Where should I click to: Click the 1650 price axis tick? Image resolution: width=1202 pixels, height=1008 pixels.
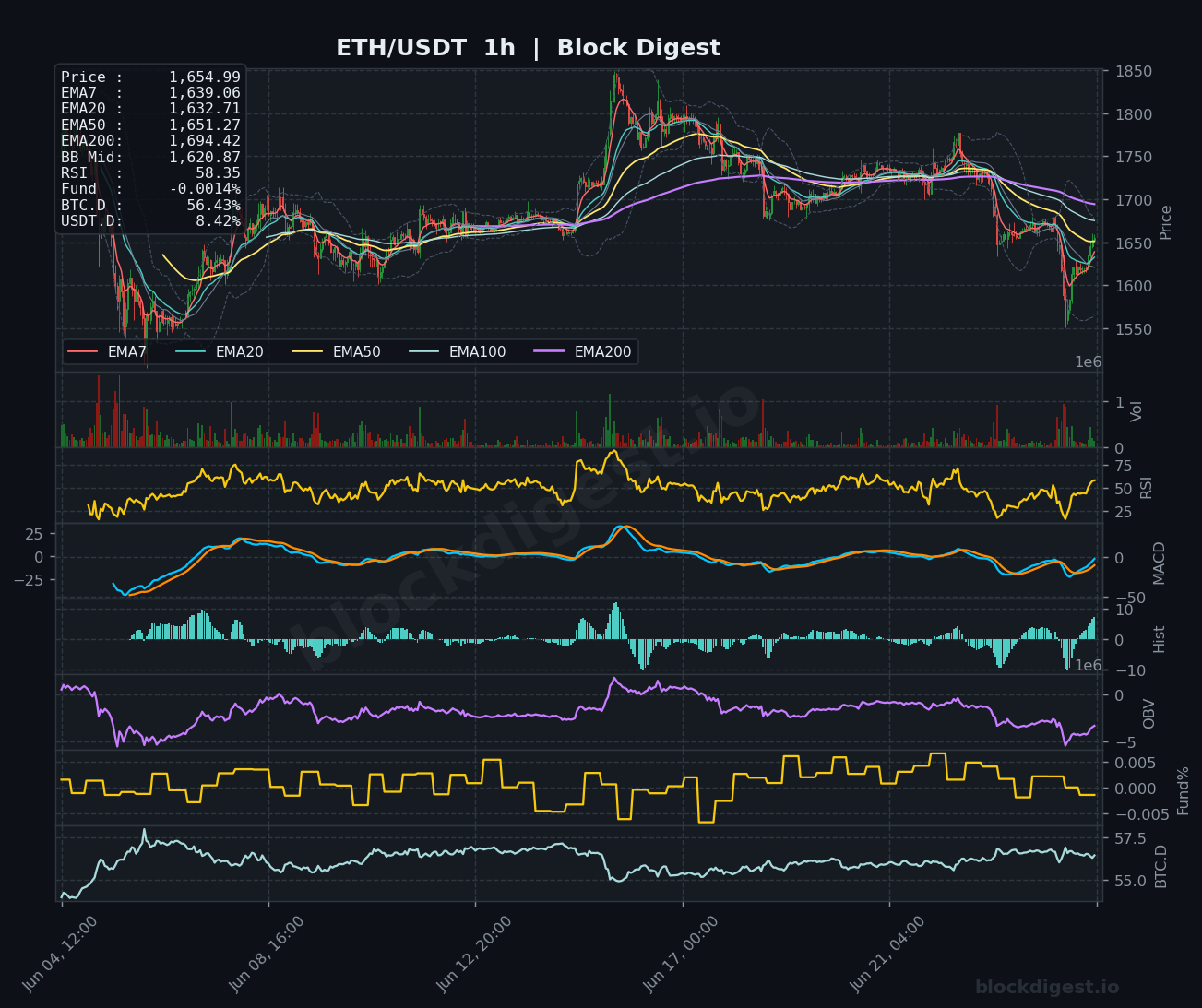(x=1133, y=243)
